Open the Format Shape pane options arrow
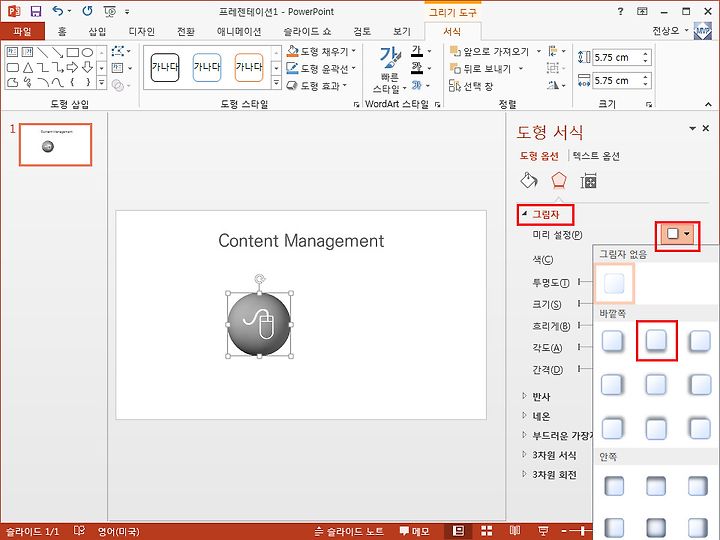Screen dimensions: 720x540 692,129
